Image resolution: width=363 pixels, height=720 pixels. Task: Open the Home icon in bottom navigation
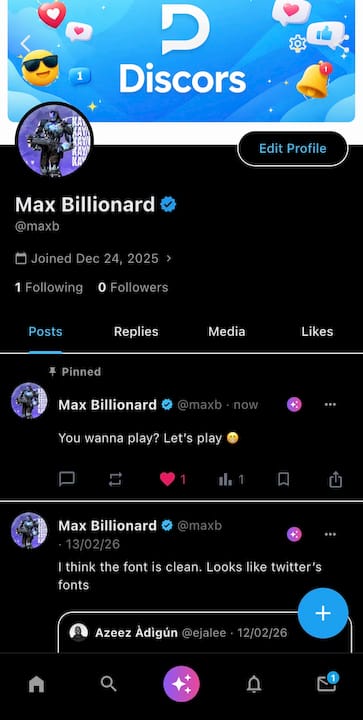click(36, 684)
